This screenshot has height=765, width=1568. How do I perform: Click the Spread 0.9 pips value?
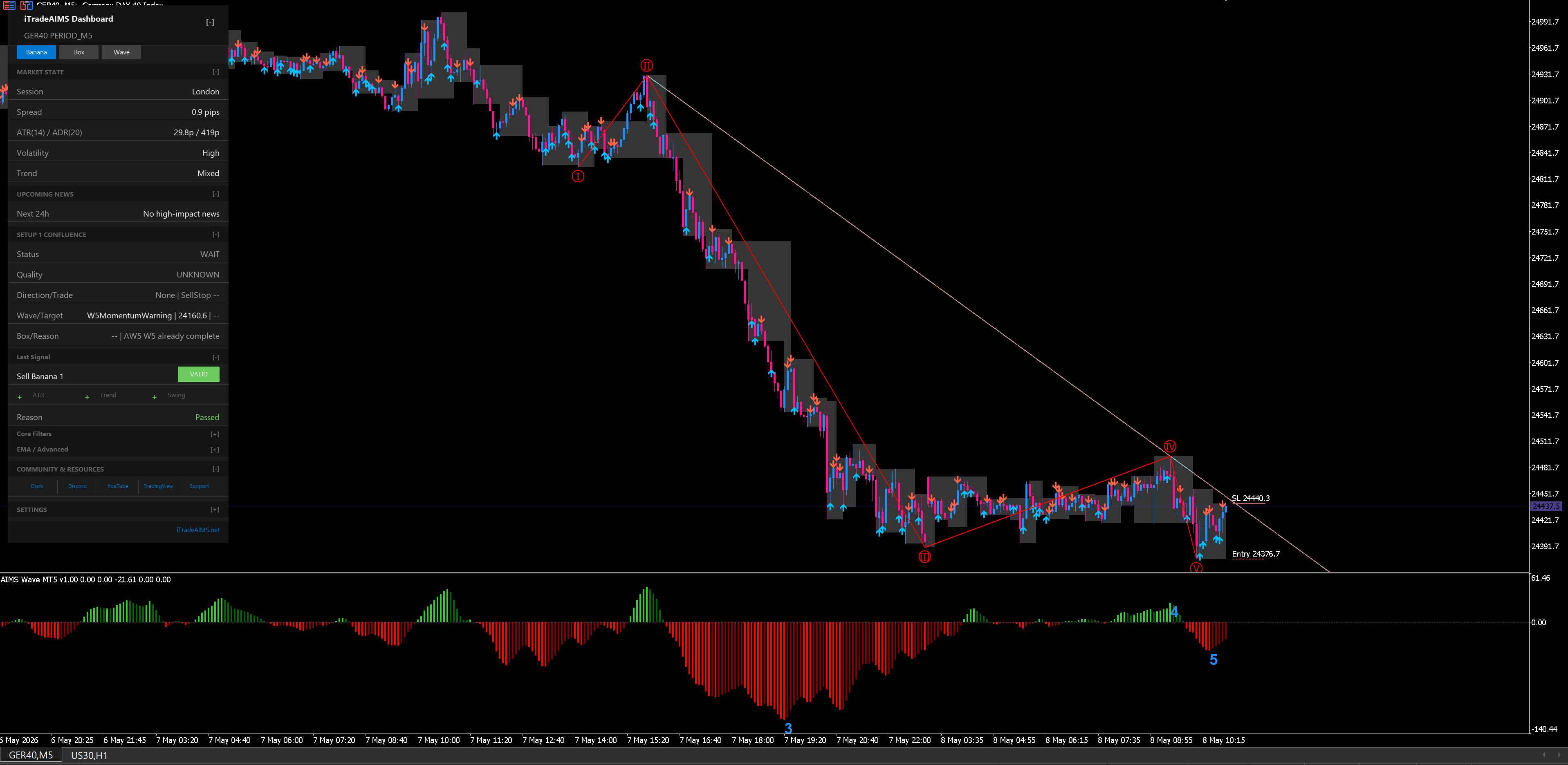(205, 112)
